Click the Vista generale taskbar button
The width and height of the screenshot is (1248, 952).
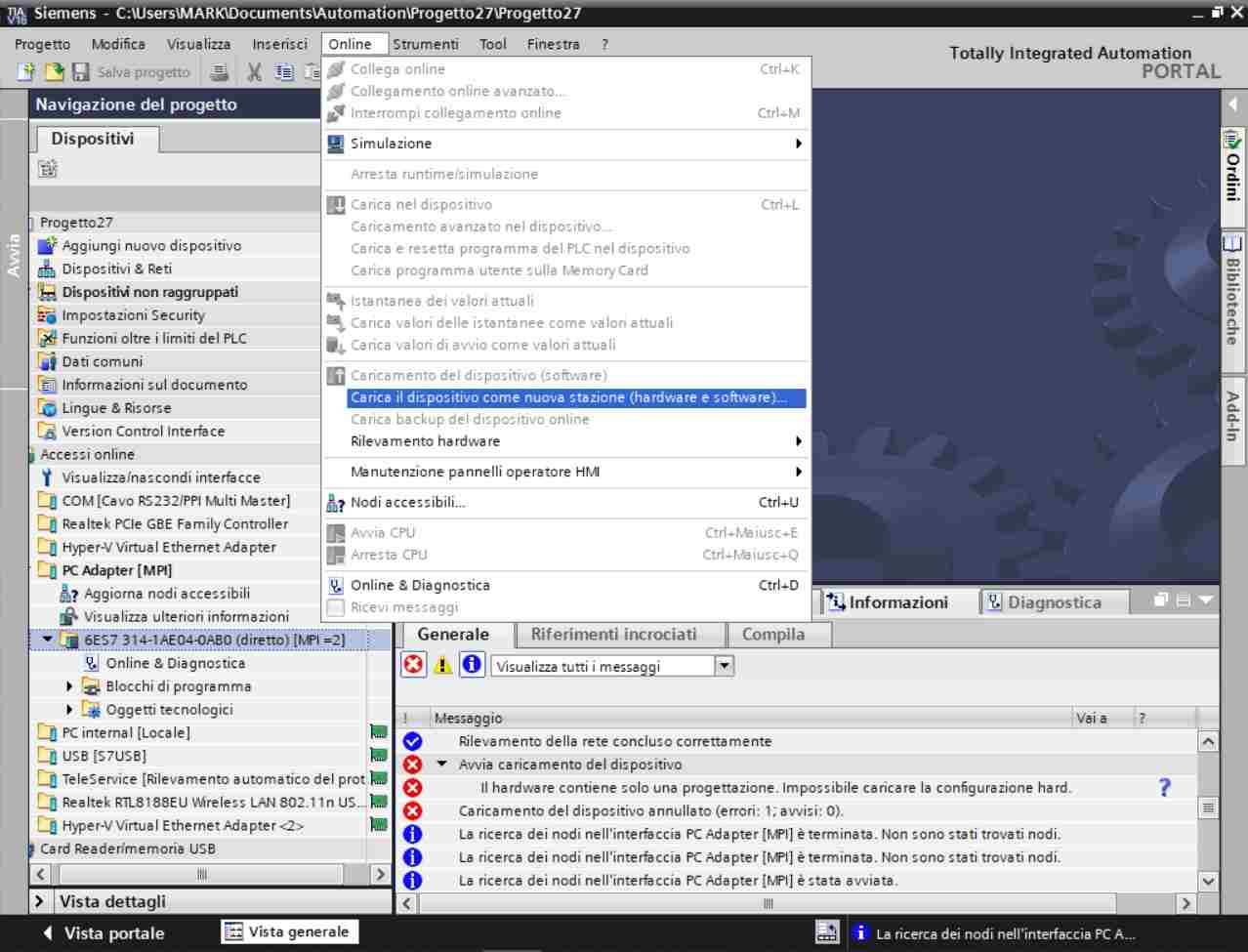point(288,931)
